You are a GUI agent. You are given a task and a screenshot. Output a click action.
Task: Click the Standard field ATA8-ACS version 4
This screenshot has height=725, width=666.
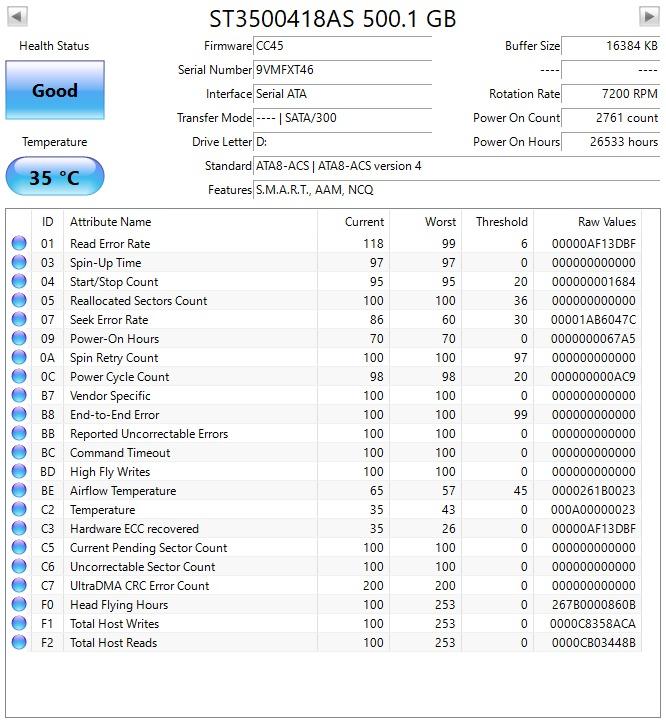point(456,166)
